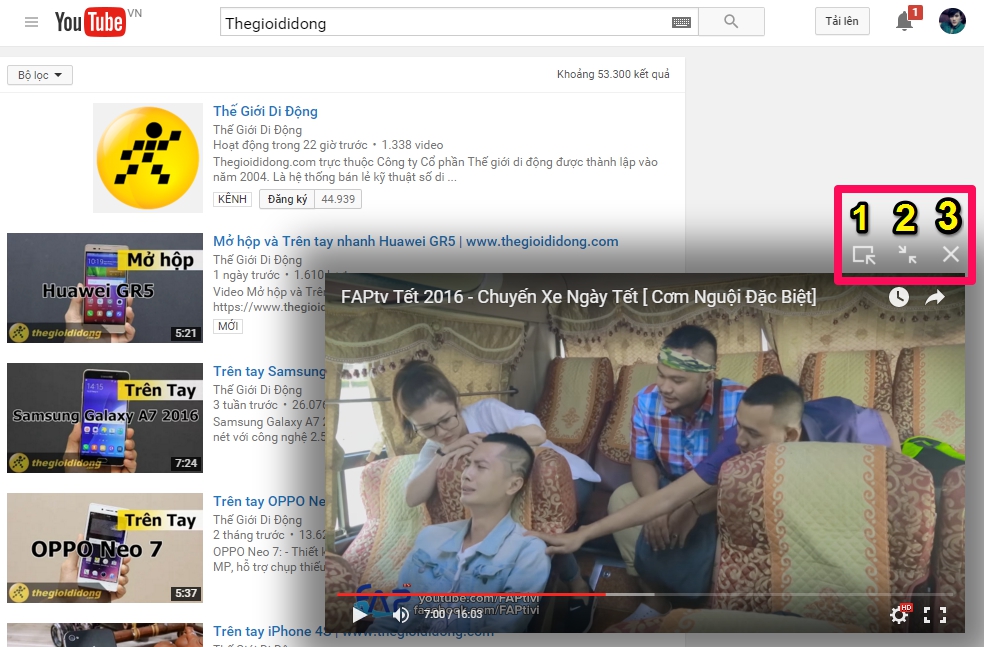Focus the Thegioididong search field
The width and height of the screenshot is (984, 647).
tap(446, 23)
